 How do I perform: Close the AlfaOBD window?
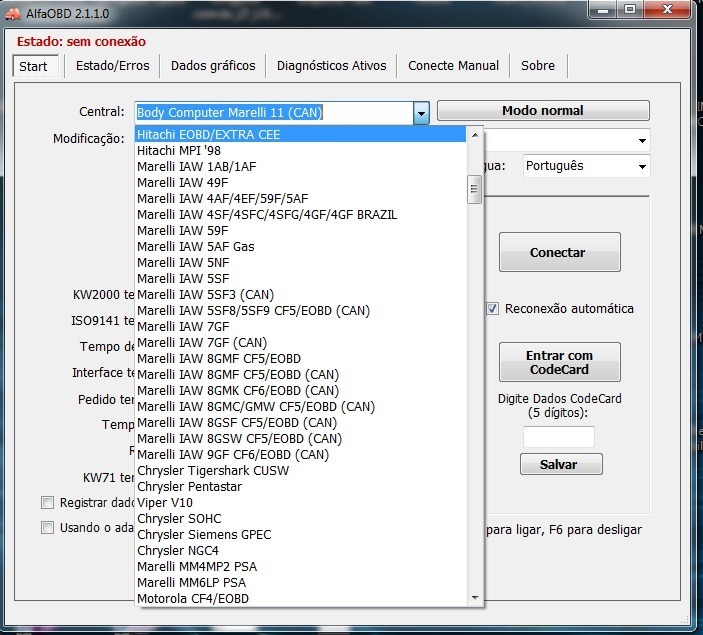click(x=667, y=9)
